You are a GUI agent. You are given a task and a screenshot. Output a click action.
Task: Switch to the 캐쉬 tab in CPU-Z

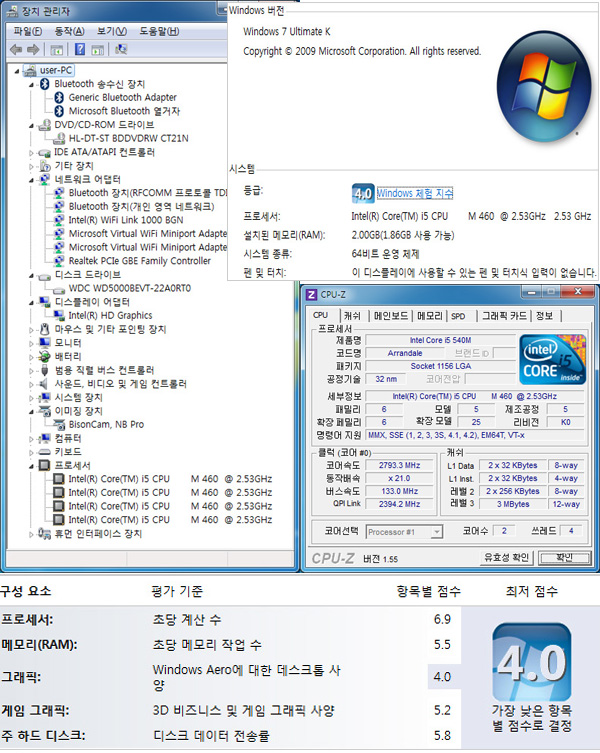point(352,316)
